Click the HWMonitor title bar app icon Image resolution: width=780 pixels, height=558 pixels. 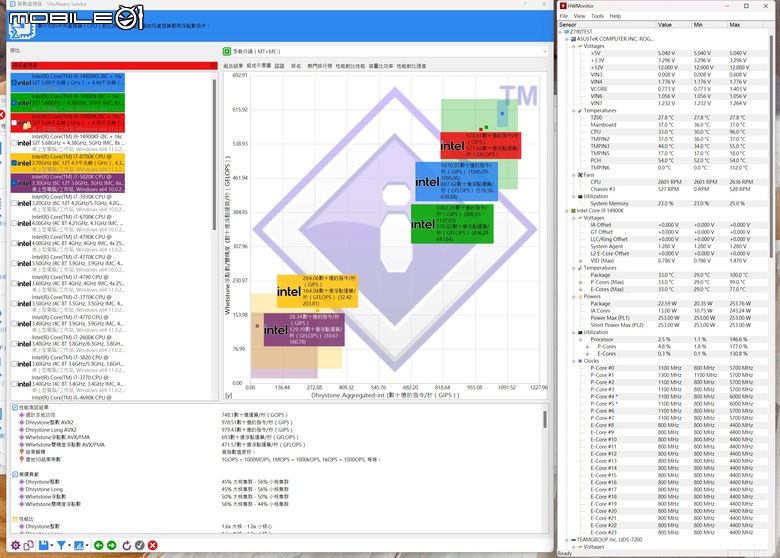coord(563,6)
